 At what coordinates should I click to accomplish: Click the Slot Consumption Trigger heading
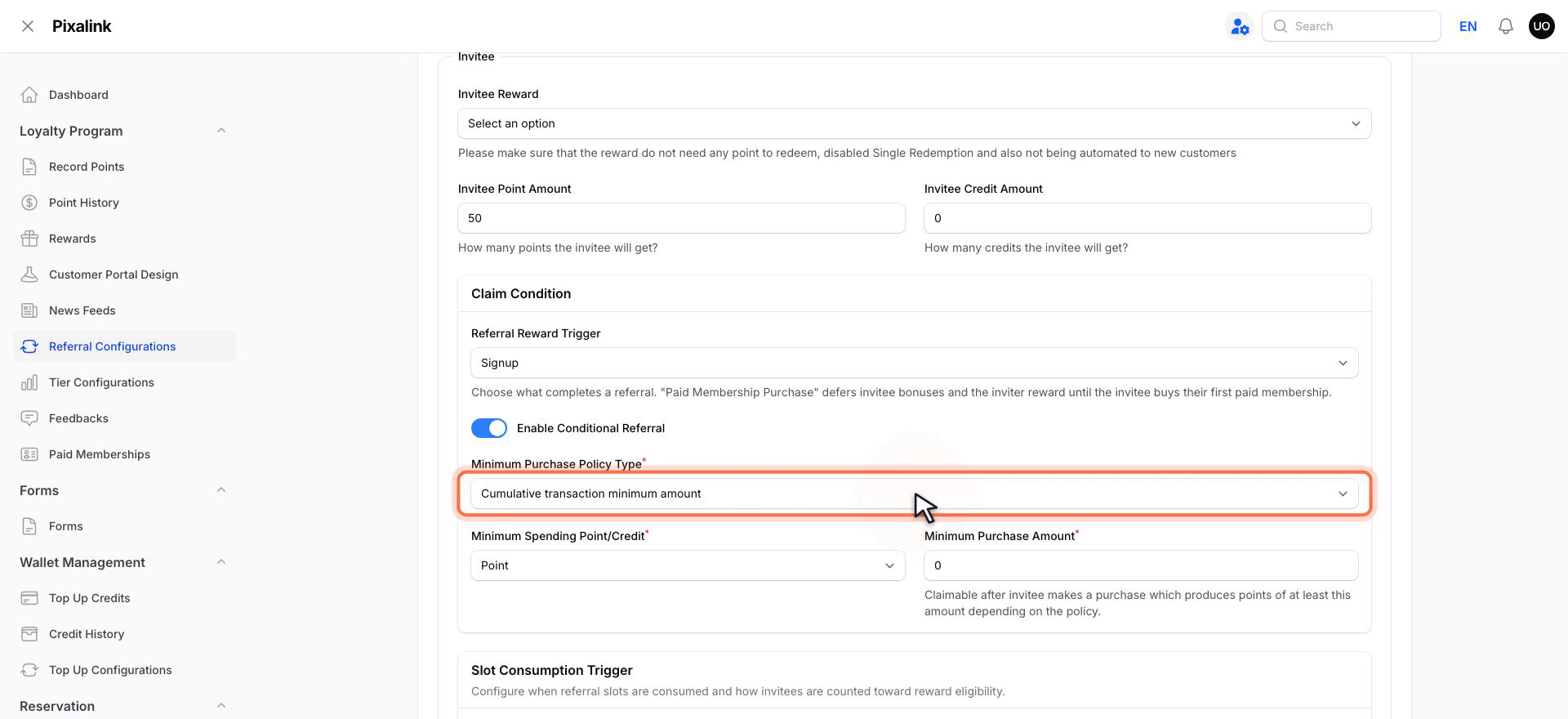(552, 670)
